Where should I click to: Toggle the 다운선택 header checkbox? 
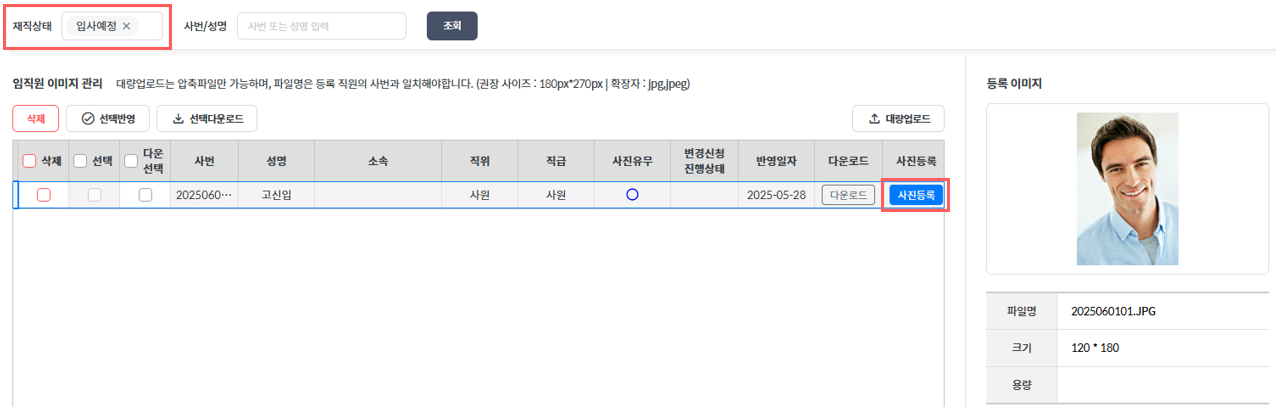[131, 160]
